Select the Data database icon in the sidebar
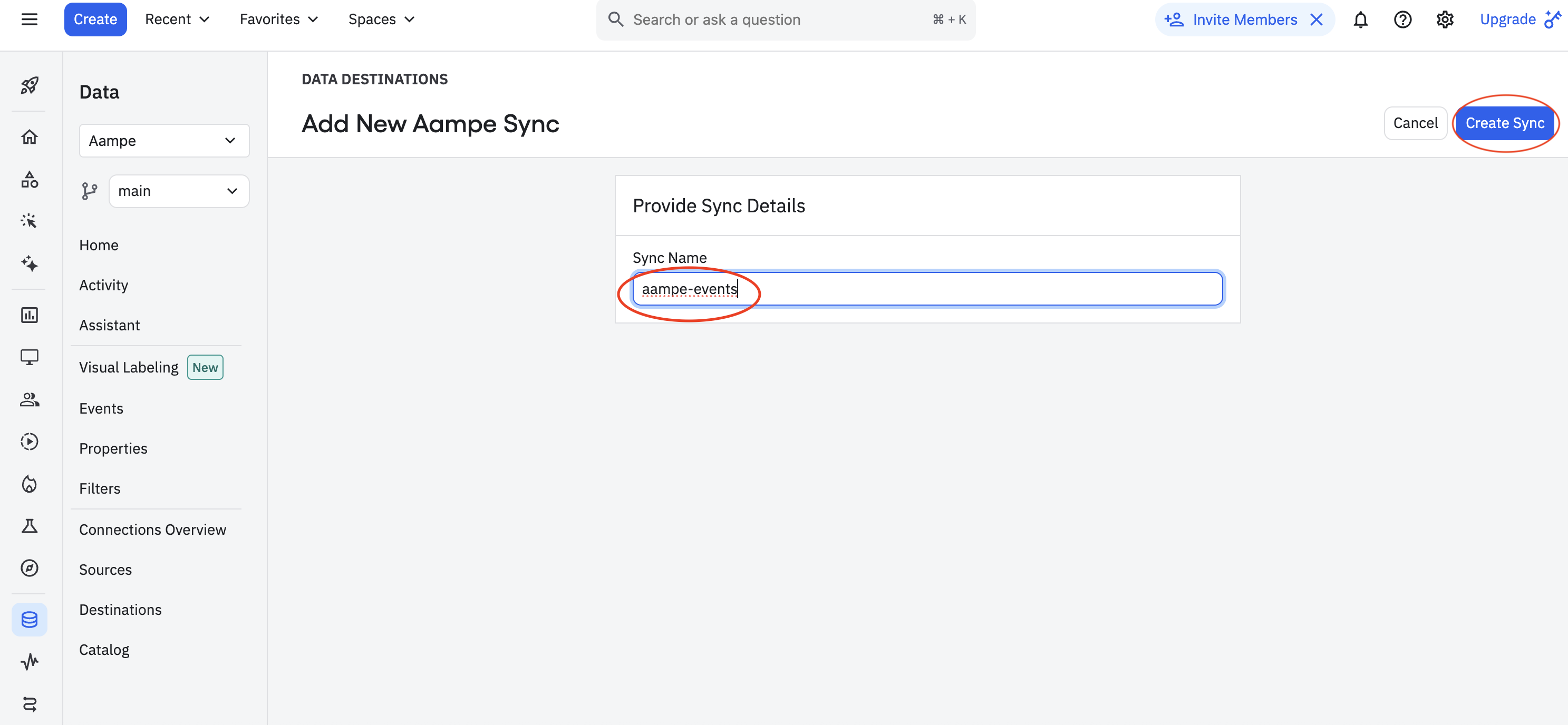1568x725 pixels. [29, 620]
